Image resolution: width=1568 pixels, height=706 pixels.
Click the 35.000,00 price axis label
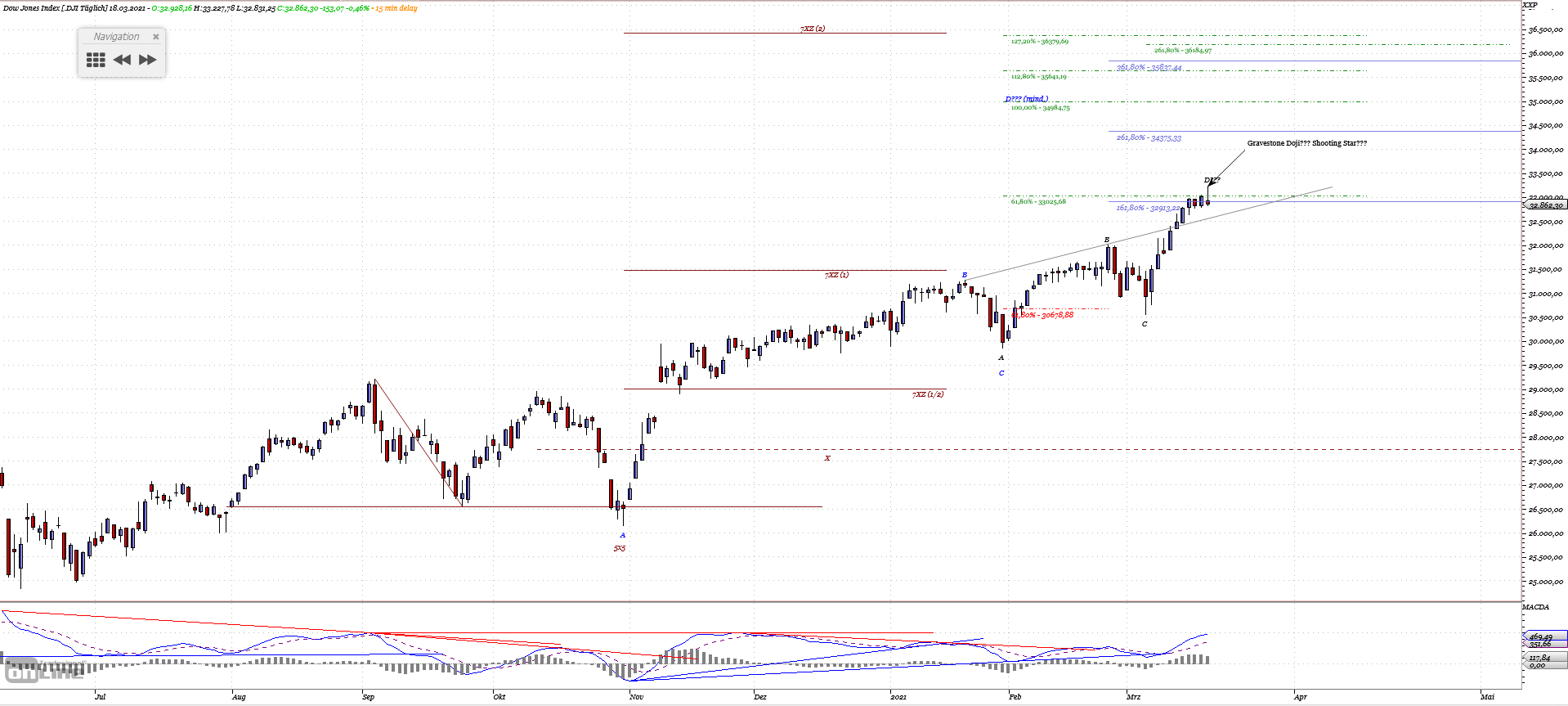click(1546, 101)
